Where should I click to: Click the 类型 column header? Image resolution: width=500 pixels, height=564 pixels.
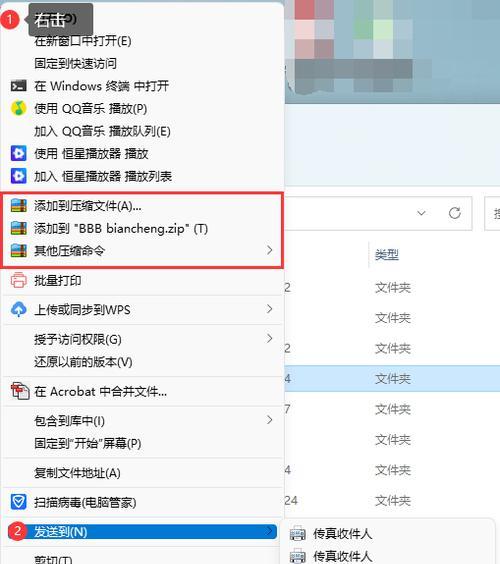pos(387,255)
